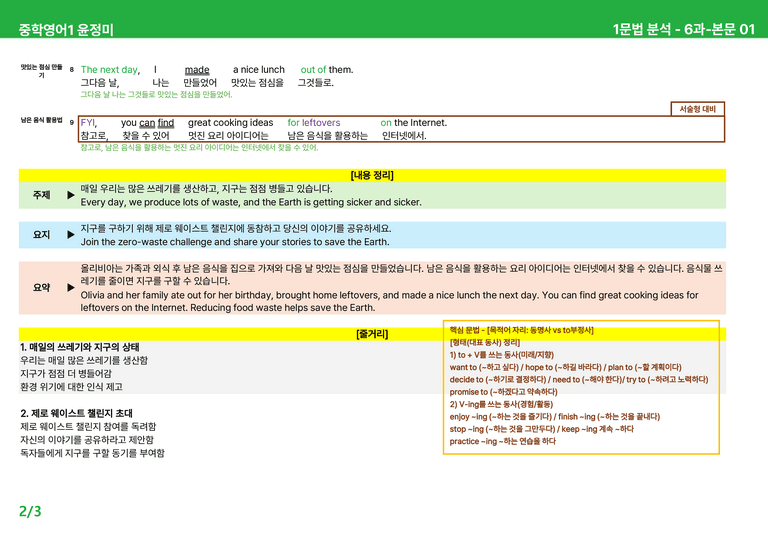Click the line starting promise to
Image resolution: width=768 pixels, height=543 pixels.
(504, 392)
